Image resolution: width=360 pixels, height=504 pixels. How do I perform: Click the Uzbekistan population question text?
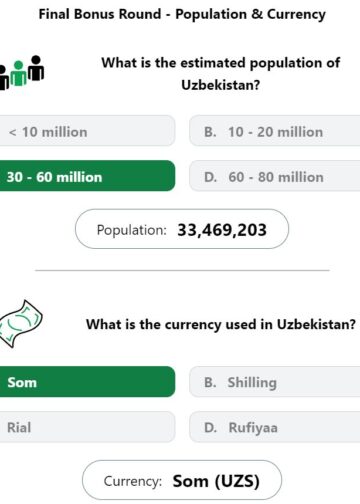coord(221,74)
